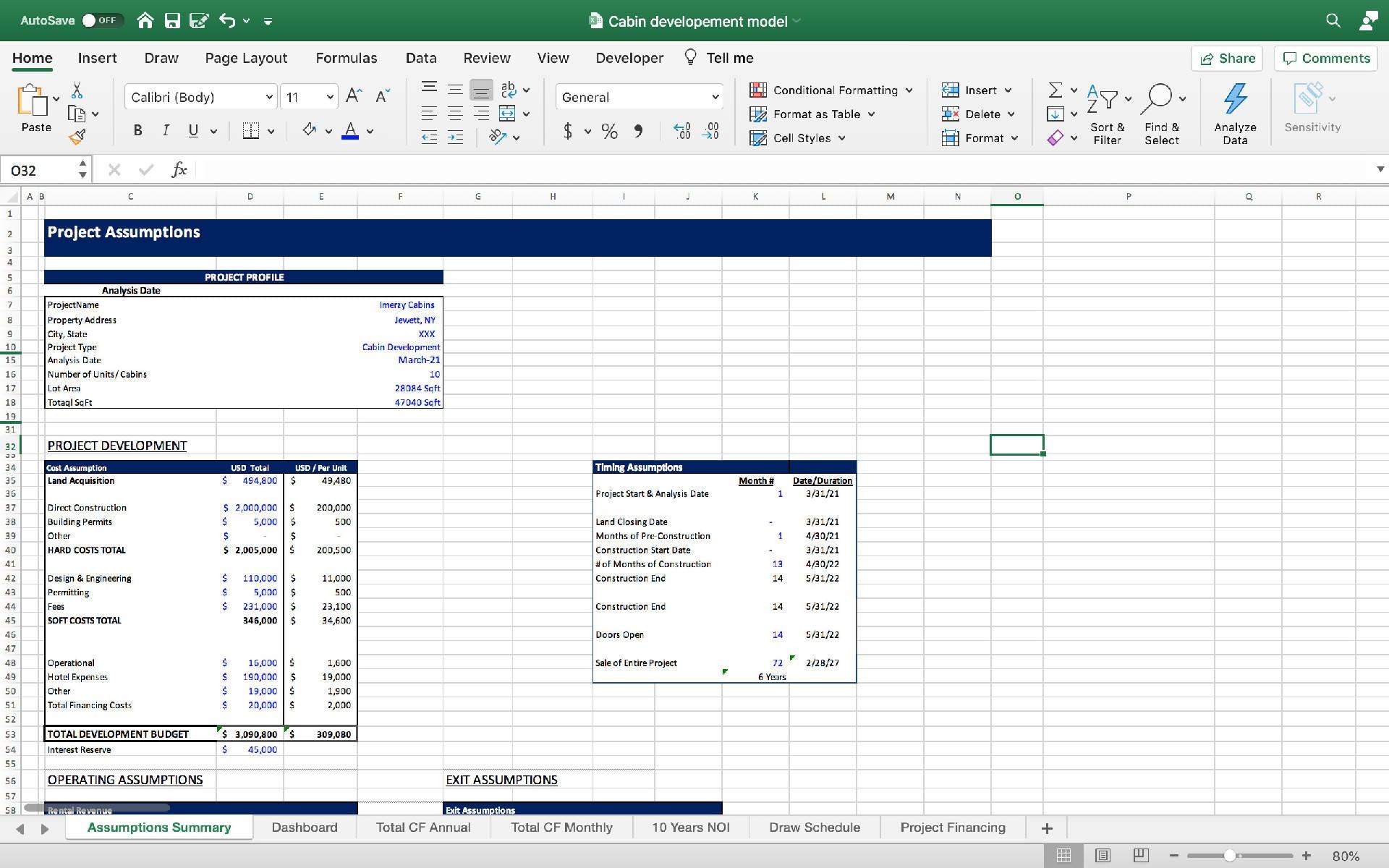Open the Borders icon
The width and height of the screenshot is (1389, 868).
[x=251, y=130]
